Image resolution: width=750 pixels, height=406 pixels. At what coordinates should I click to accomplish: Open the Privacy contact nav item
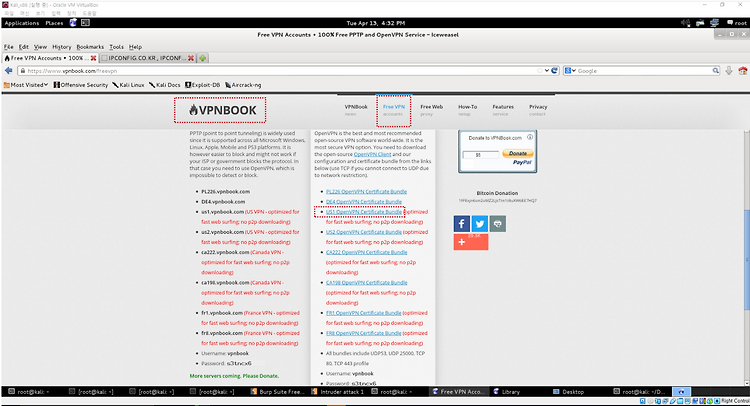click(x=538, y=110)
